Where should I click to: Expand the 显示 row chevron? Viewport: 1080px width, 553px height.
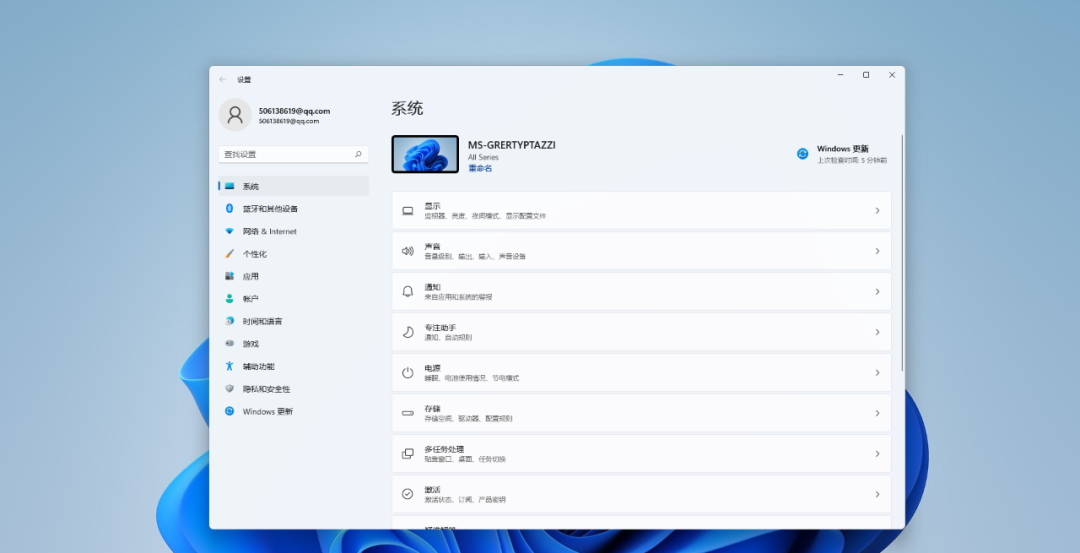coord(877,211)
